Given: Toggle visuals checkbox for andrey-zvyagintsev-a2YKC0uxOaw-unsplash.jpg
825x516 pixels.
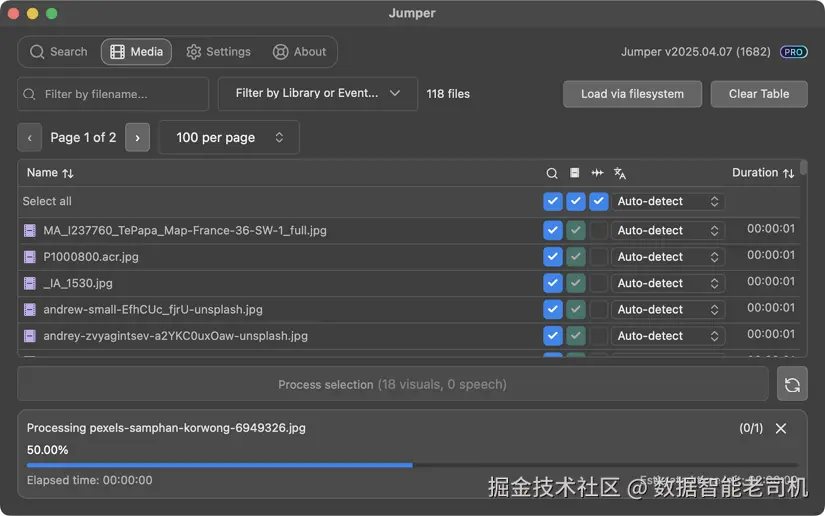Looking at the screenshot, I should [576, 336].
